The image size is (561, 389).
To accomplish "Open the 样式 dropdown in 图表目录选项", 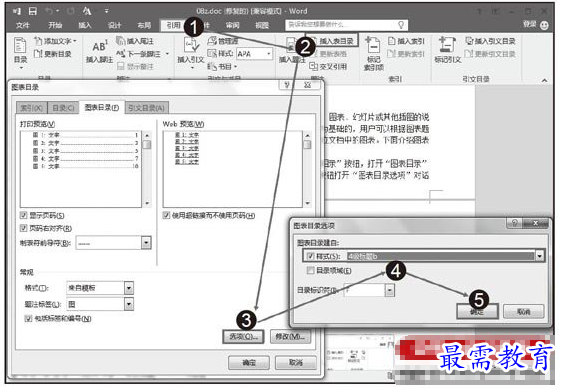I will pyautogui.click(x=539, y=256).
